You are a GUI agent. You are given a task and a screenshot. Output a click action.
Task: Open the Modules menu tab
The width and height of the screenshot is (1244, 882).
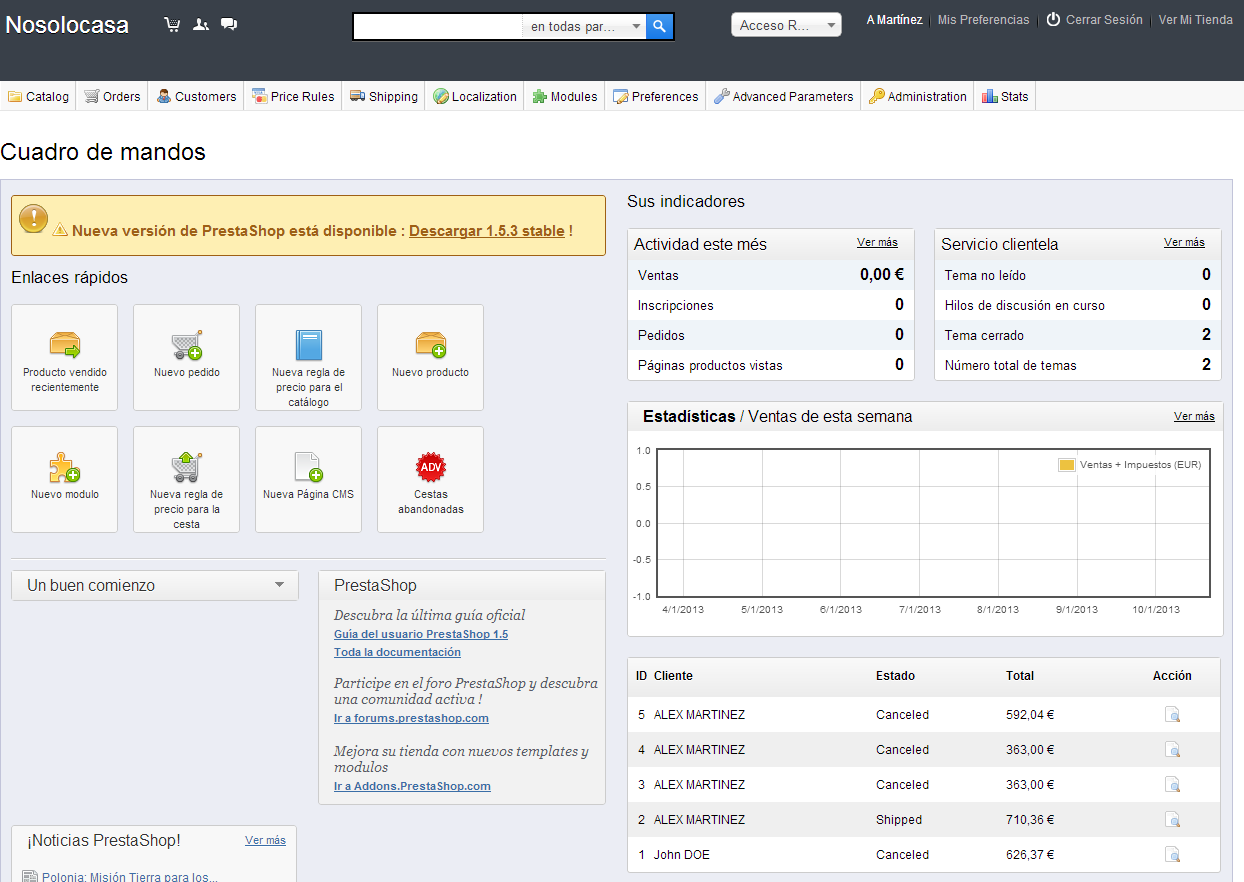565,97
